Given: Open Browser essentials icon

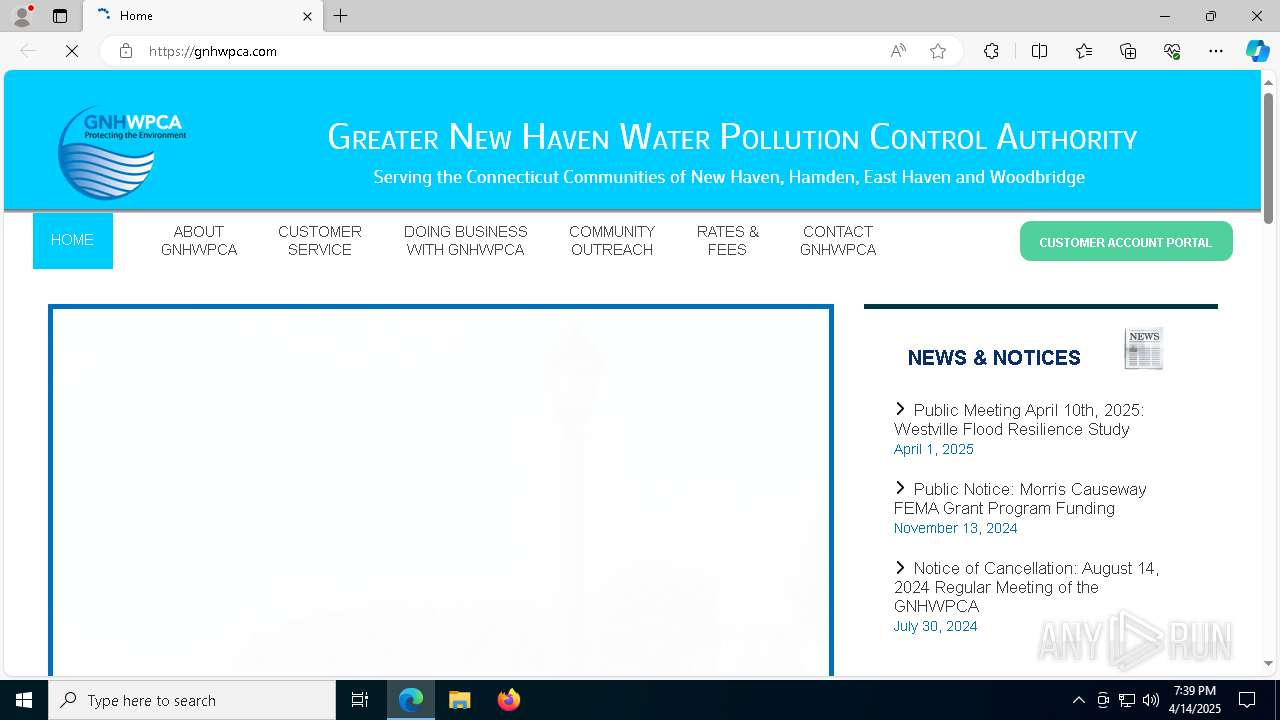Looking at the screenshot, I should (1172, 51).
